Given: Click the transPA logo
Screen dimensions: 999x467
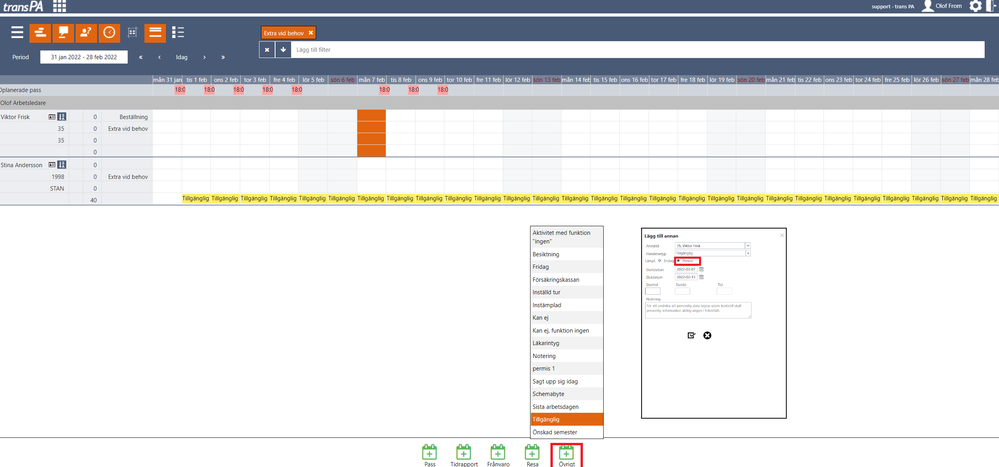Looking at the screenshot, I should point(22,6).
